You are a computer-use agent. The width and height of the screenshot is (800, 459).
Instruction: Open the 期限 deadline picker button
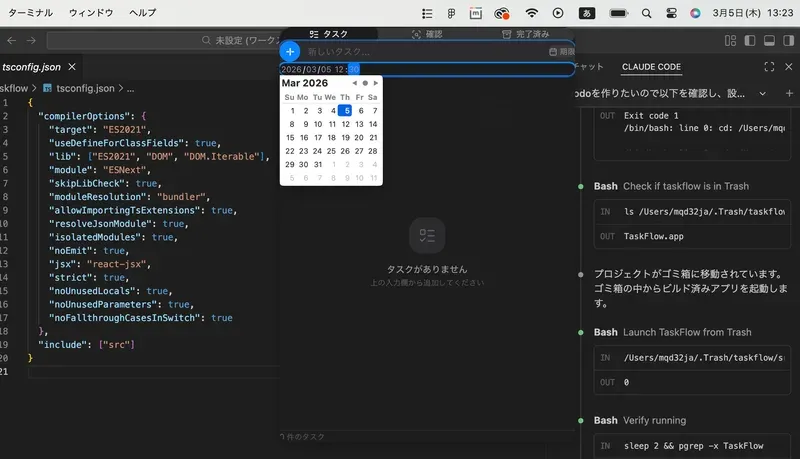(561, 52)
